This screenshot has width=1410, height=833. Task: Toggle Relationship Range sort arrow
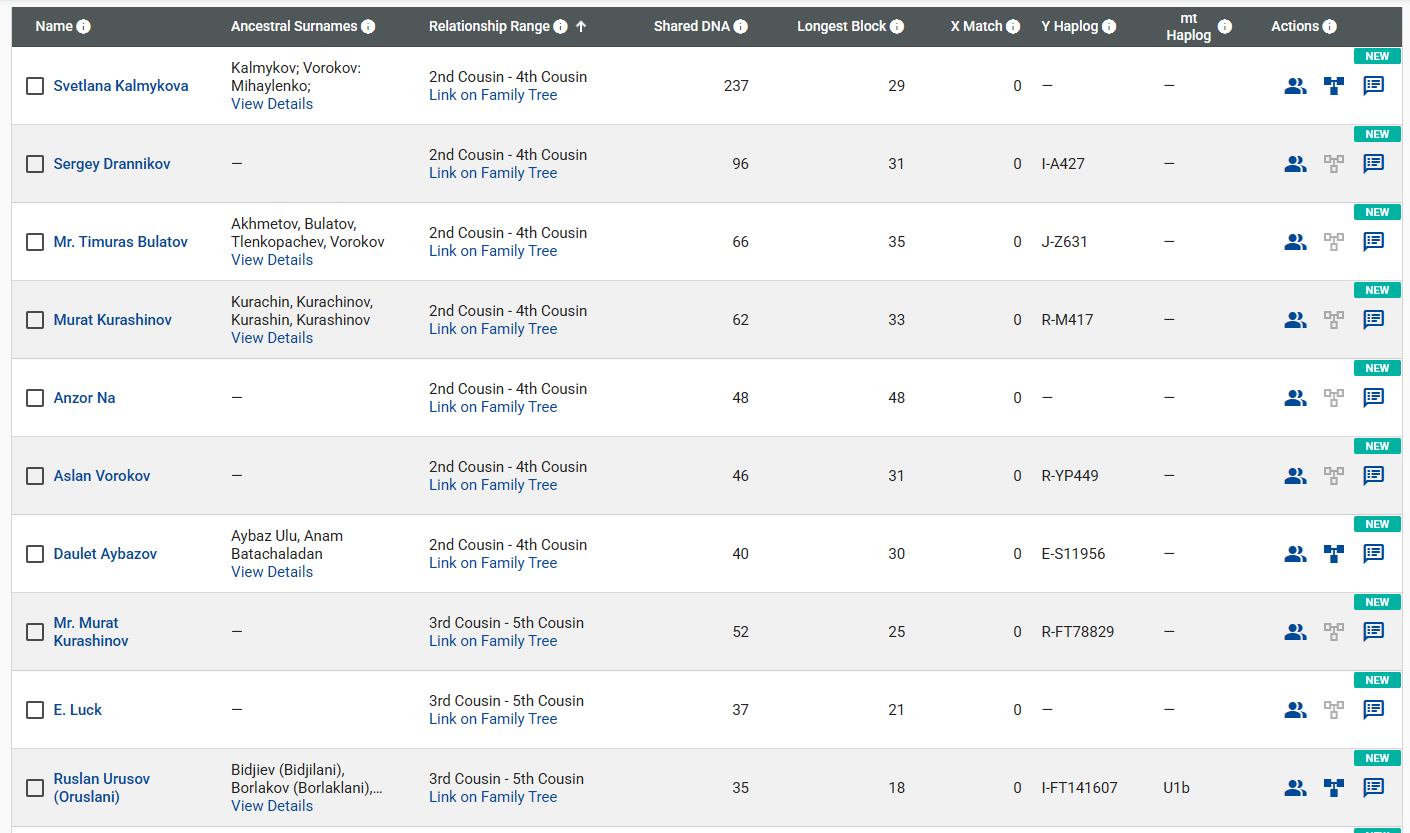(581, 27)
